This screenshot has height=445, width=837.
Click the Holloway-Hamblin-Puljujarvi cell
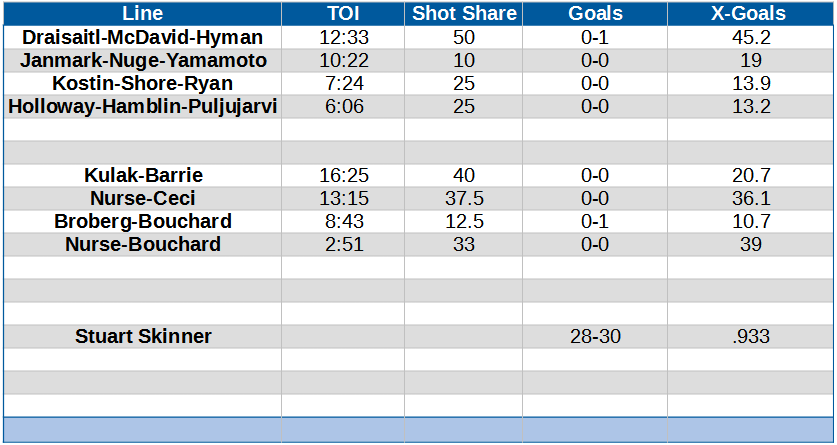pos(143,107)
